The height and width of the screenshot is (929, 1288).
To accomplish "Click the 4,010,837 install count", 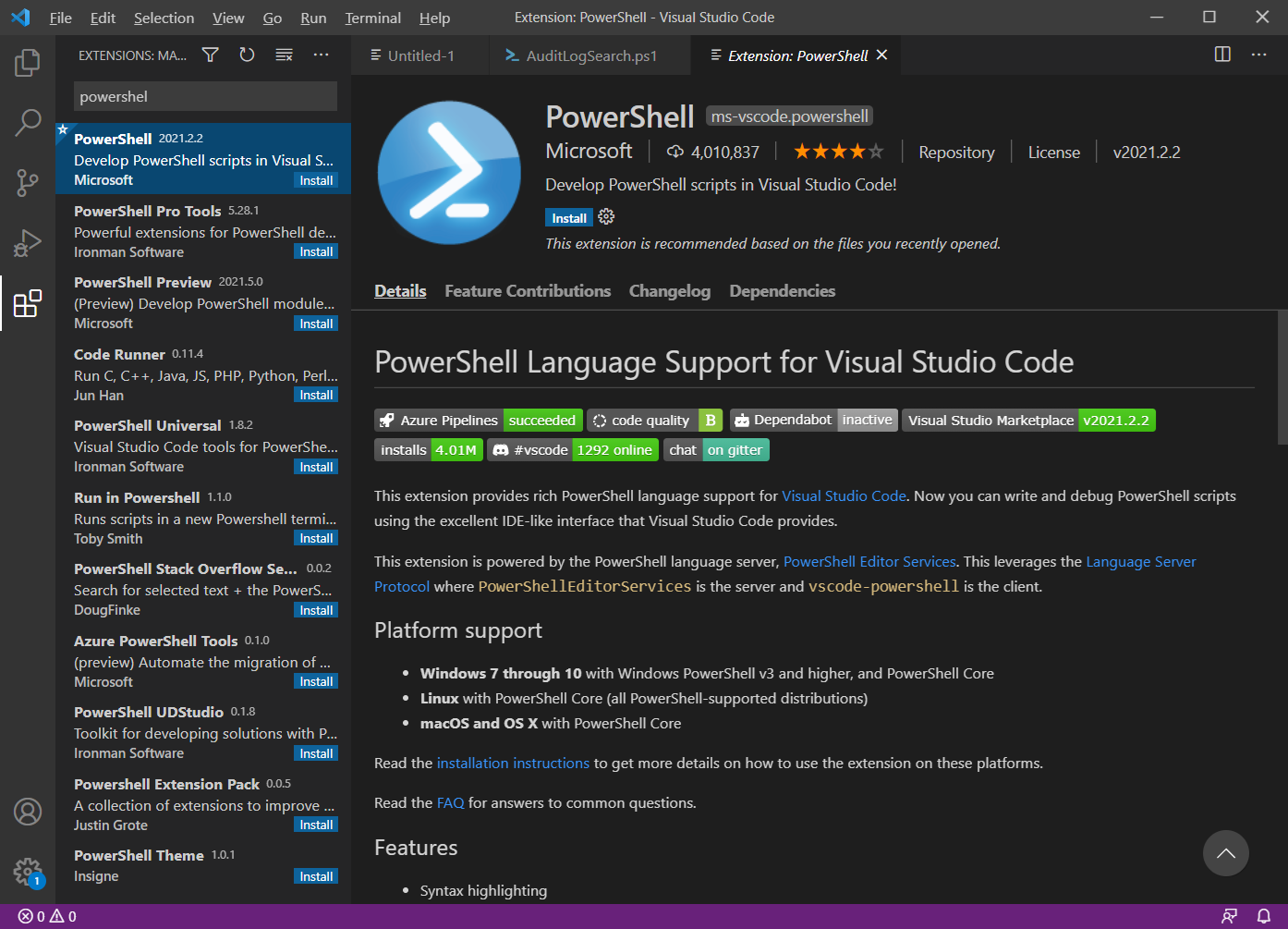I will click(x=713, y=153).
